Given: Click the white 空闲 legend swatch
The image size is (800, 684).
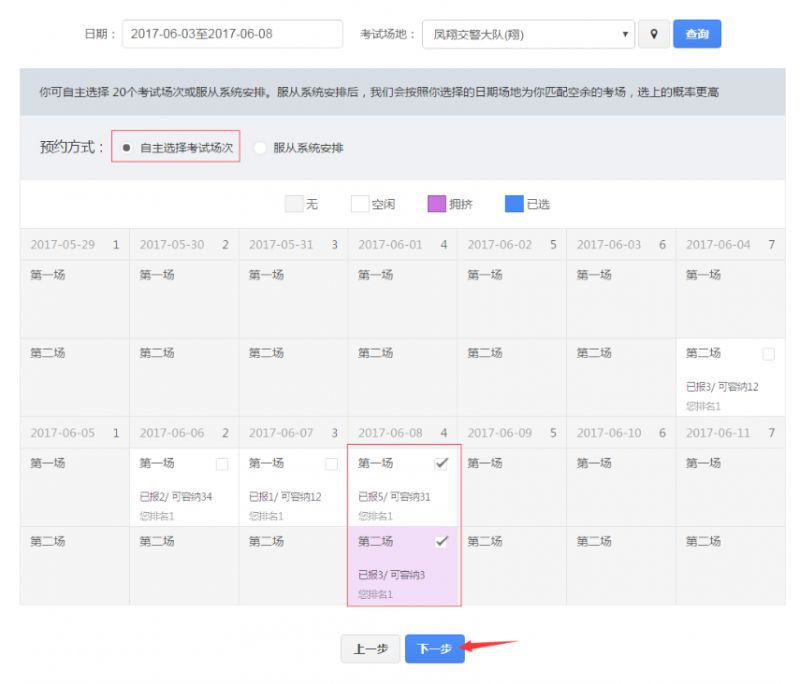Looking at the screenshot, I should tap(360, 204).
